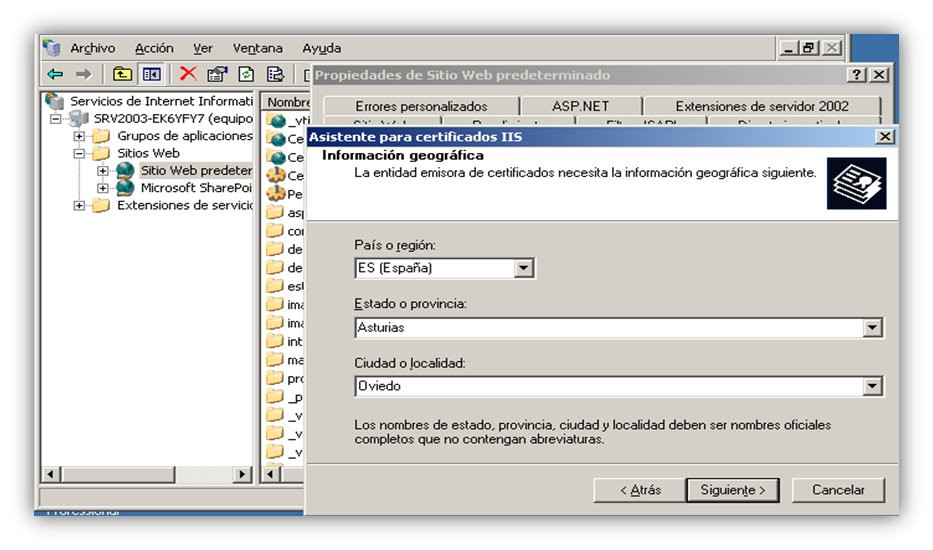Click the gray forward arrow in toolbar

(x=83, y=74)
